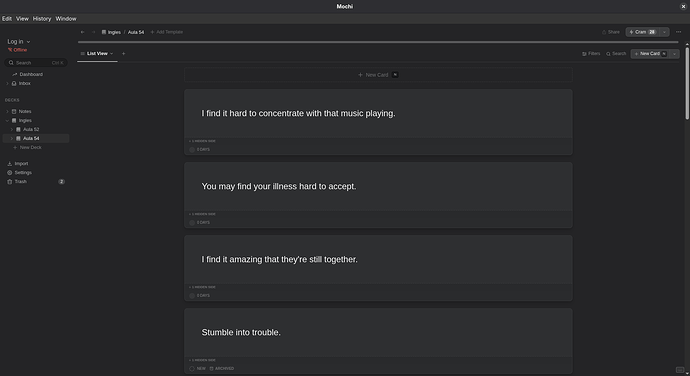Click the sidebar search magnifier icon

click(11, 63)
